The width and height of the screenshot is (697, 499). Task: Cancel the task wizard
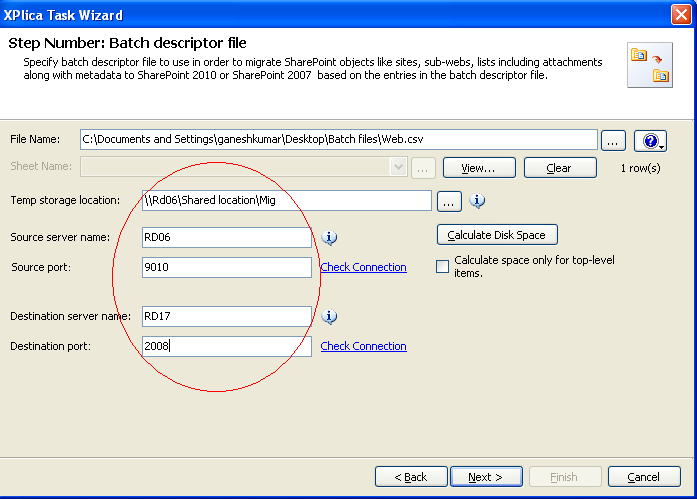pyautogui.click(x=644, y=477)
